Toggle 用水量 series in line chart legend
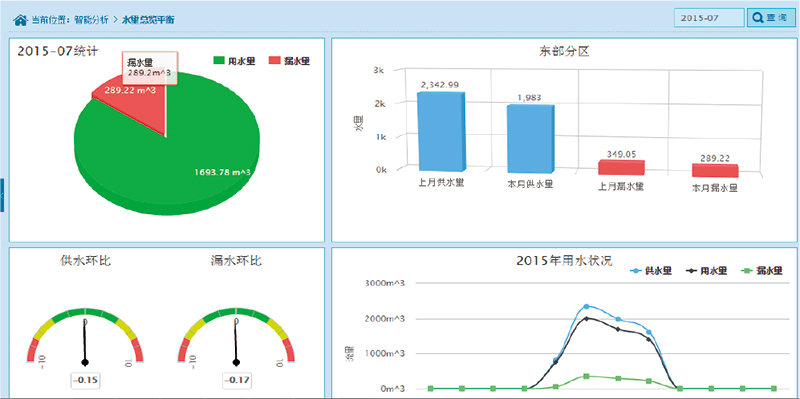Screen dimensions: 800x399 [707, 271]
